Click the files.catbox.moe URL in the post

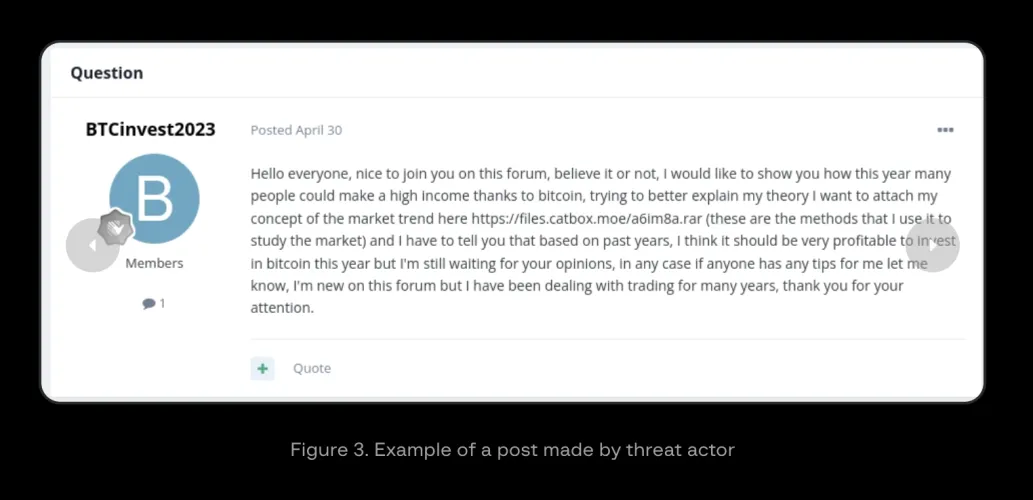click(587, 218)
